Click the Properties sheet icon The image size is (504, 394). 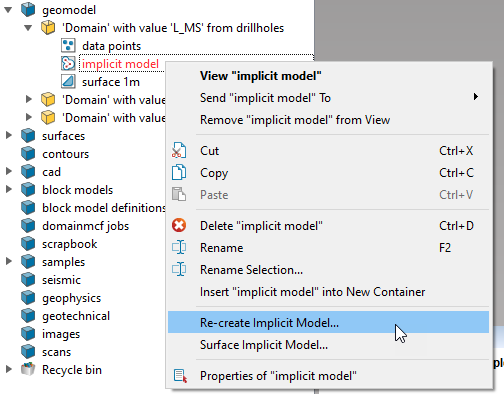coord(180,376)
